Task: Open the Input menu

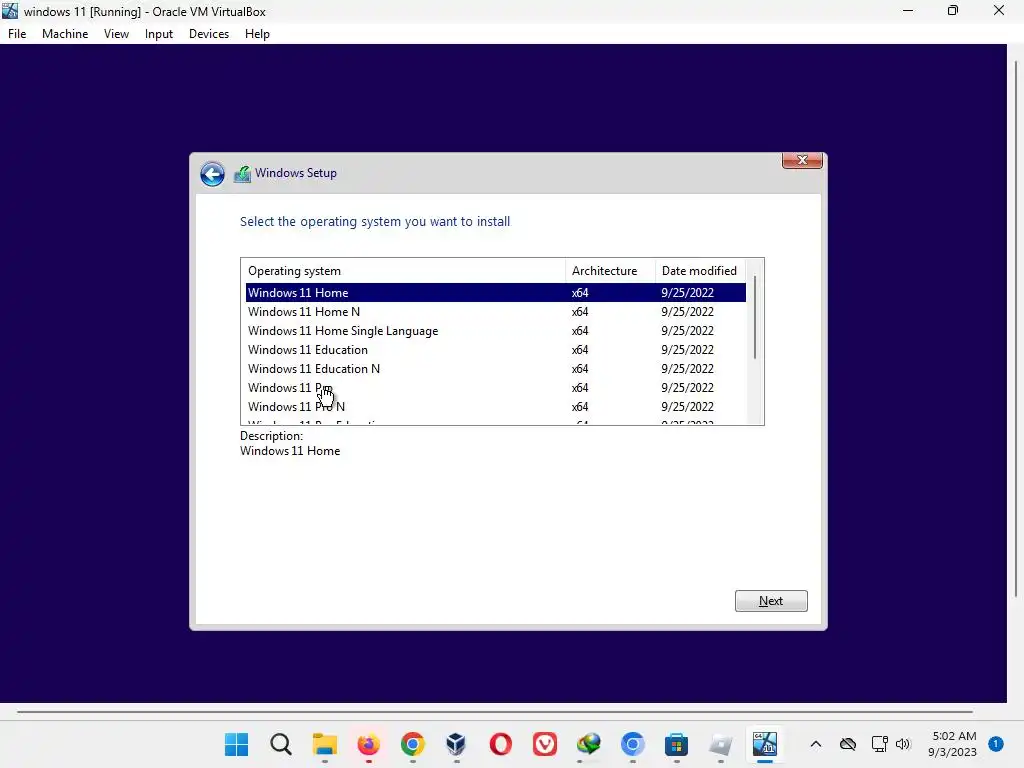Action: click(x=159, y=34)
